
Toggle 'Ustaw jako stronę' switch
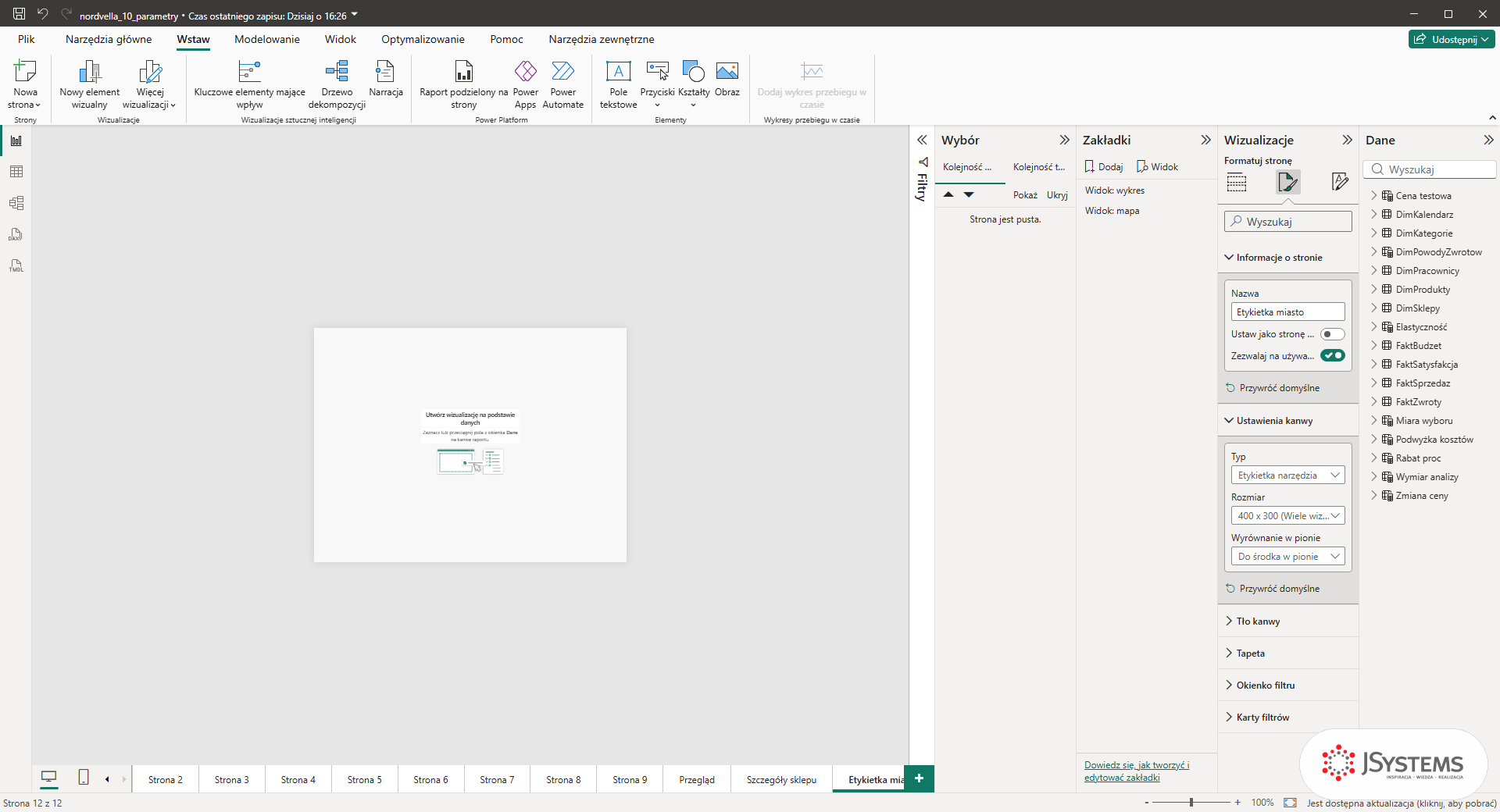(1332, 334)
